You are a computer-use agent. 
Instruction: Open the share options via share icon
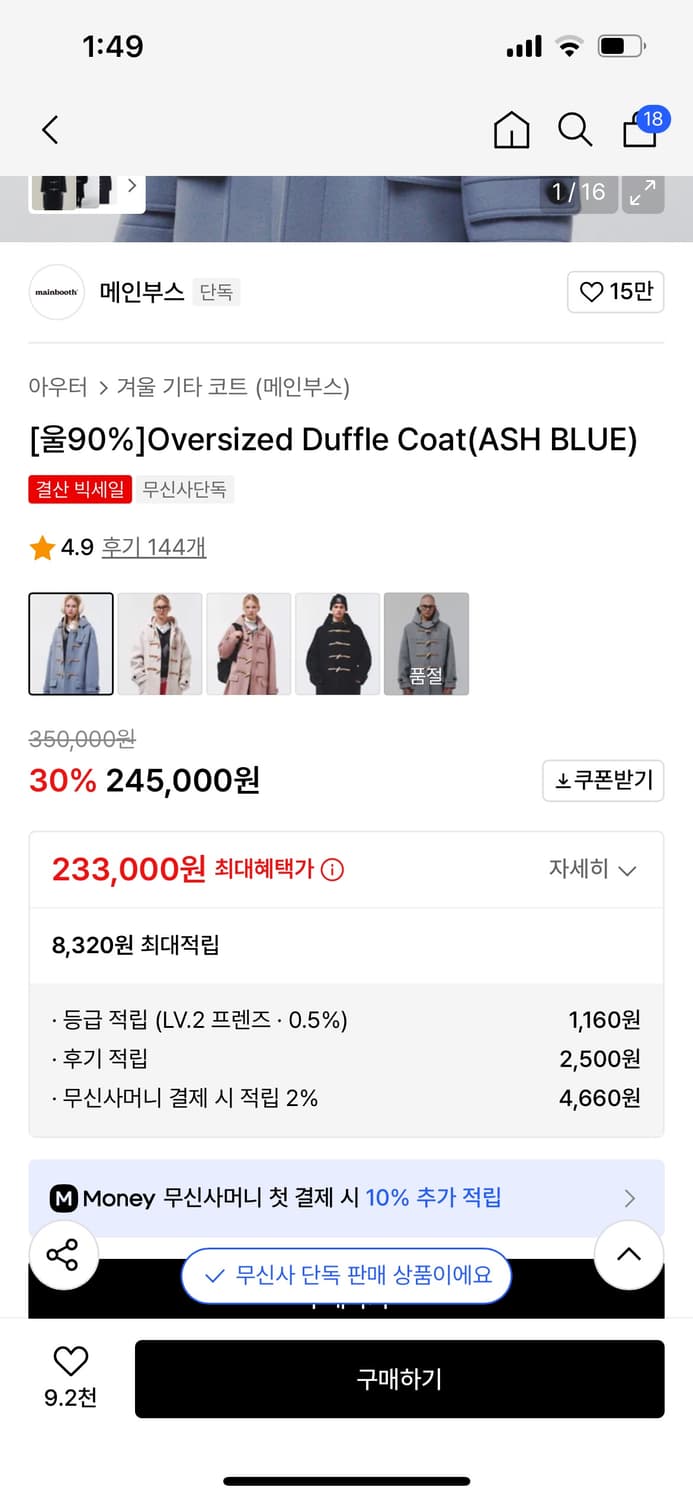pos(63,1254)
